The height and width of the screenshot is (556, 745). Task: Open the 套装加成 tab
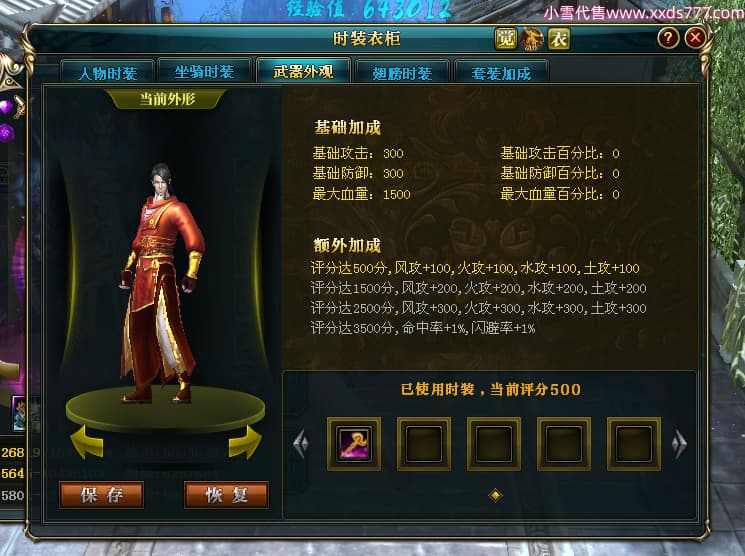point(501,72)
